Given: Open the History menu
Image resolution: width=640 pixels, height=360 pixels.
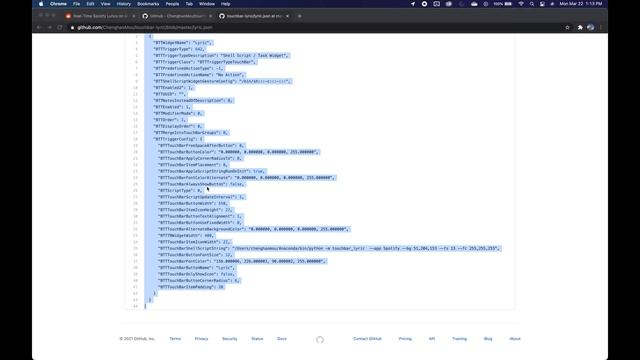Looking at the screenshot, I should click(124, 4).
